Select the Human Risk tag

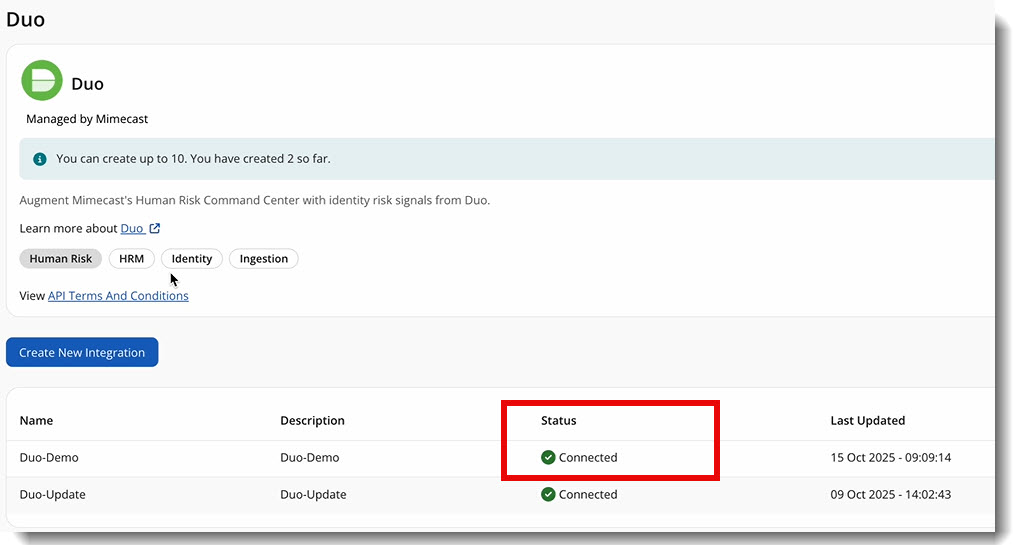click(x=61, y=259)
